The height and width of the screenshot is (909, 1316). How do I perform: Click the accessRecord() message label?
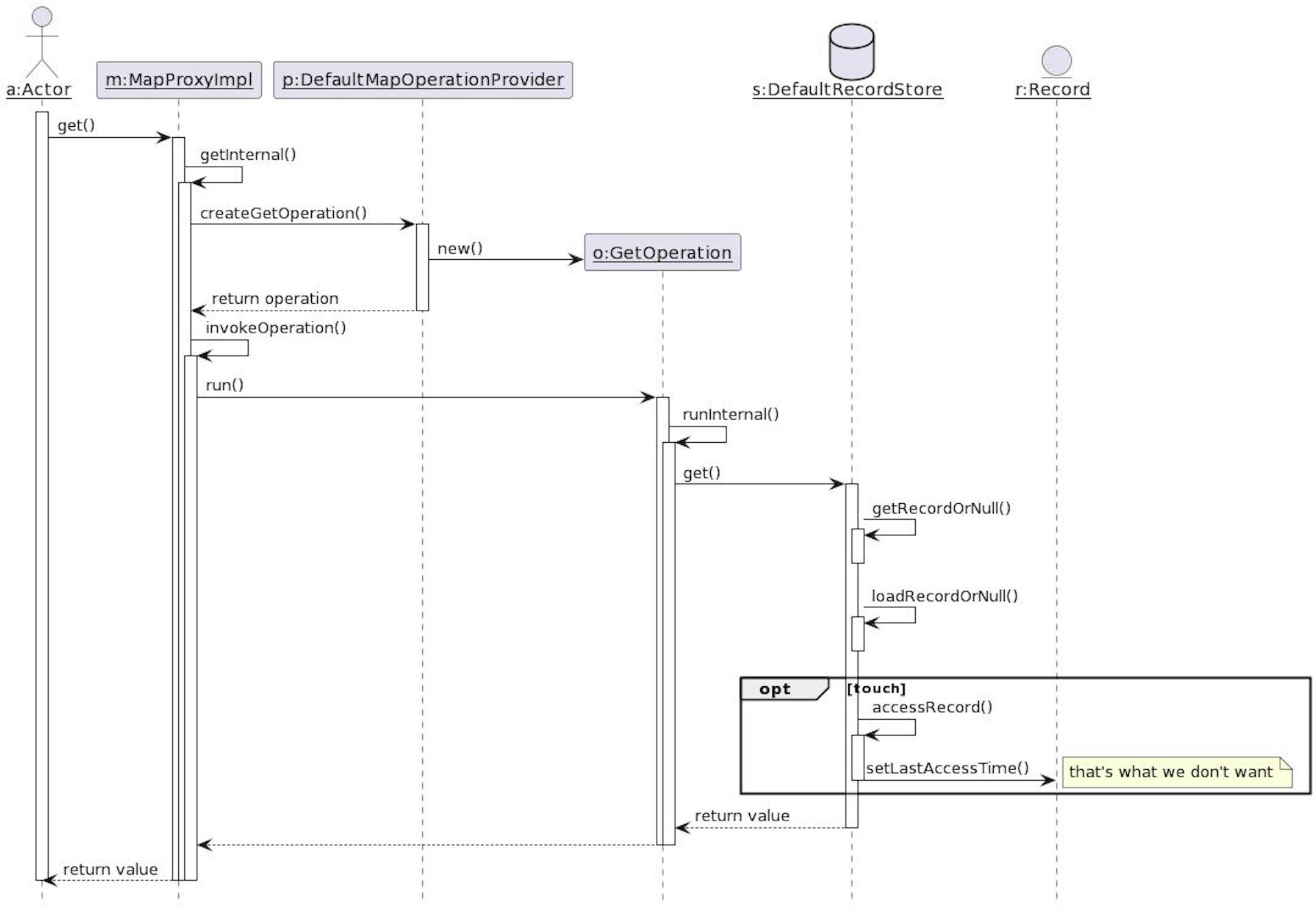click(931, 707)
